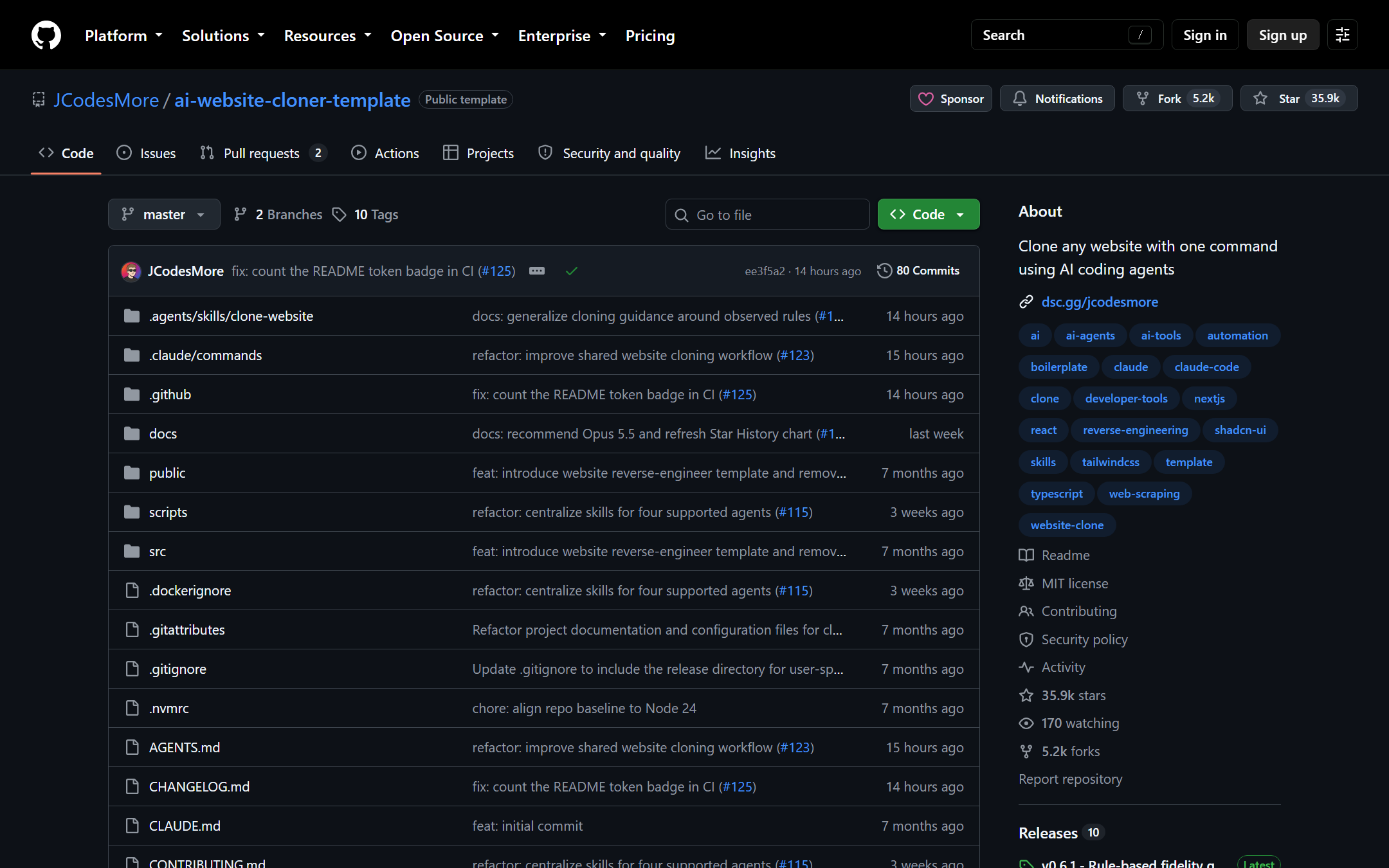Fork the repository
The height and width of the screenshot is (868, 1389).
(1177, 98)
